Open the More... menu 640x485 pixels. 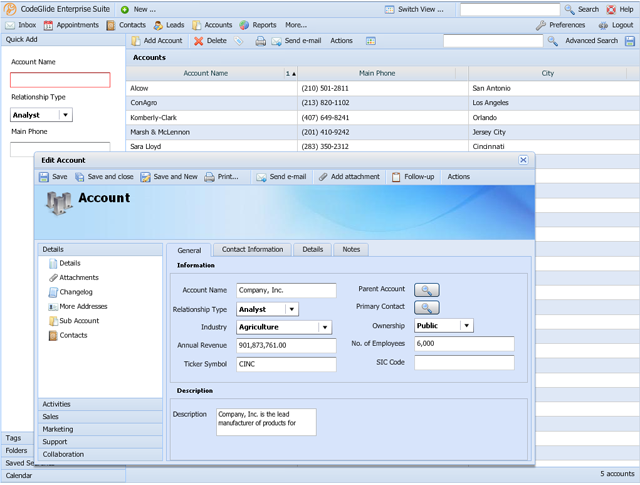(x=296, y=25)
